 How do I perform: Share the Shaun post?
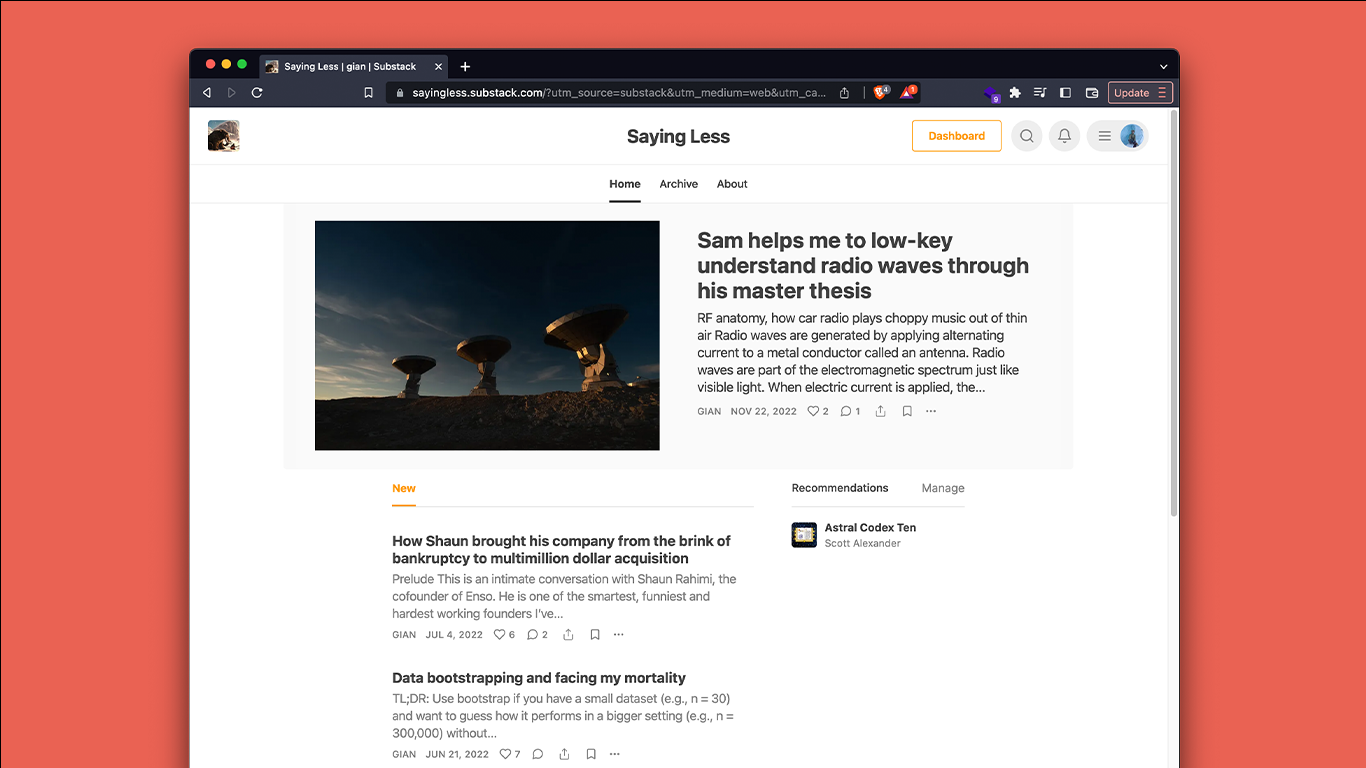(568, 635)
